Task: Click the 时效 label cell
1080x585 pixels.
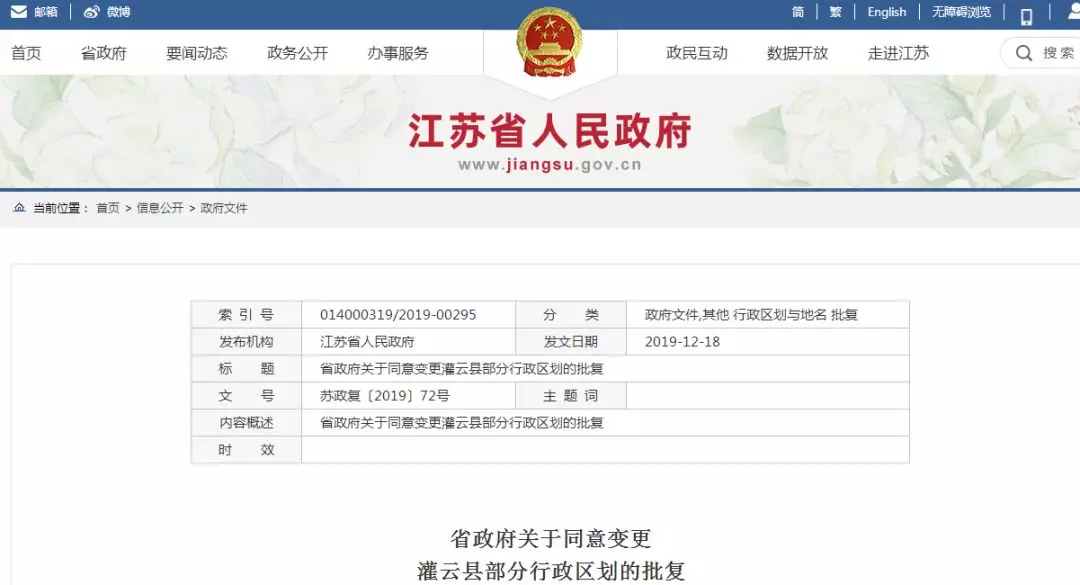Action: (x=246, y=450)
